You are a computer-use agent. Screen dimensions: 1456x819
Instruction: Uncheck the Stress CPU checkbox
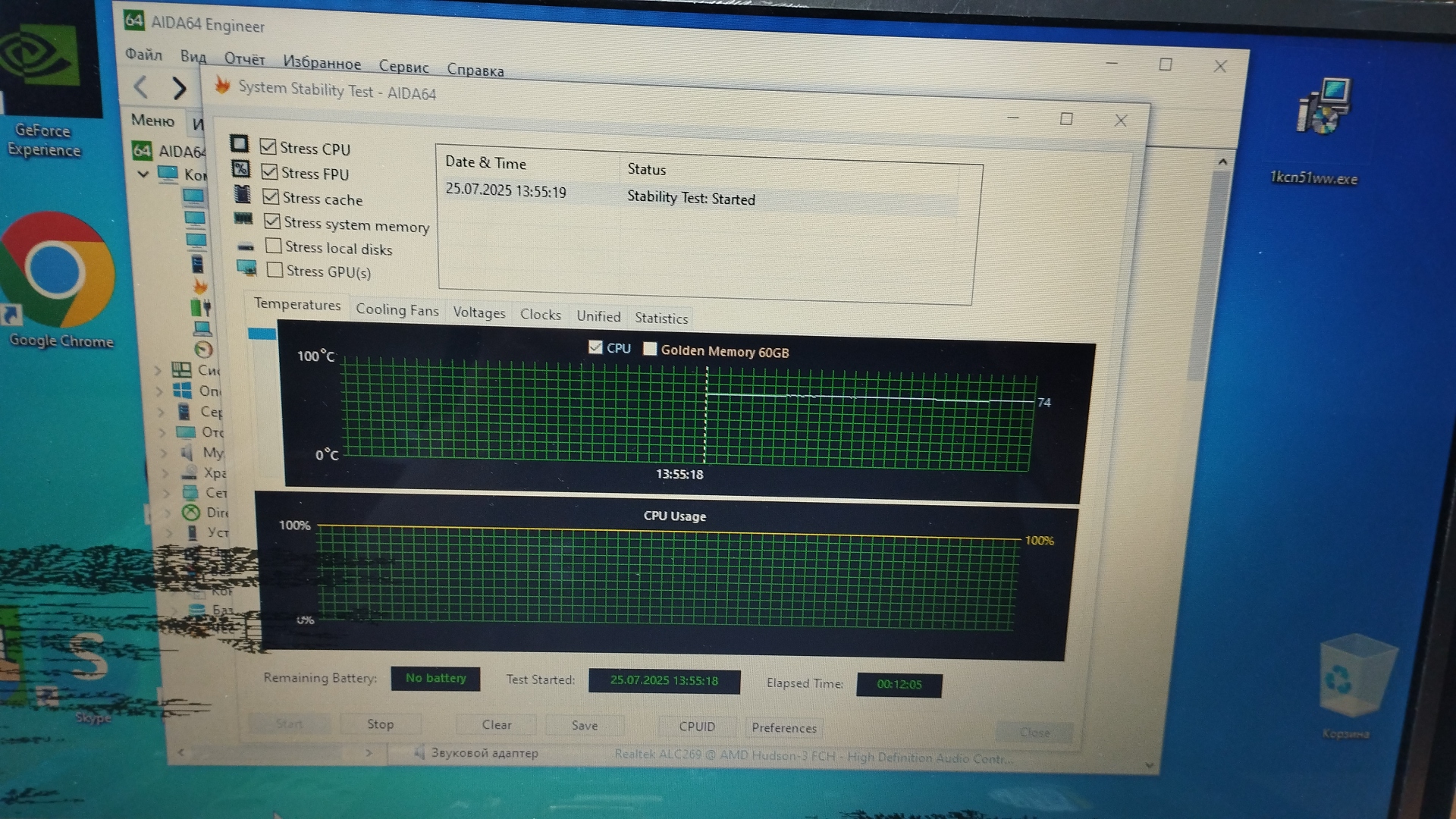[268, 146]
